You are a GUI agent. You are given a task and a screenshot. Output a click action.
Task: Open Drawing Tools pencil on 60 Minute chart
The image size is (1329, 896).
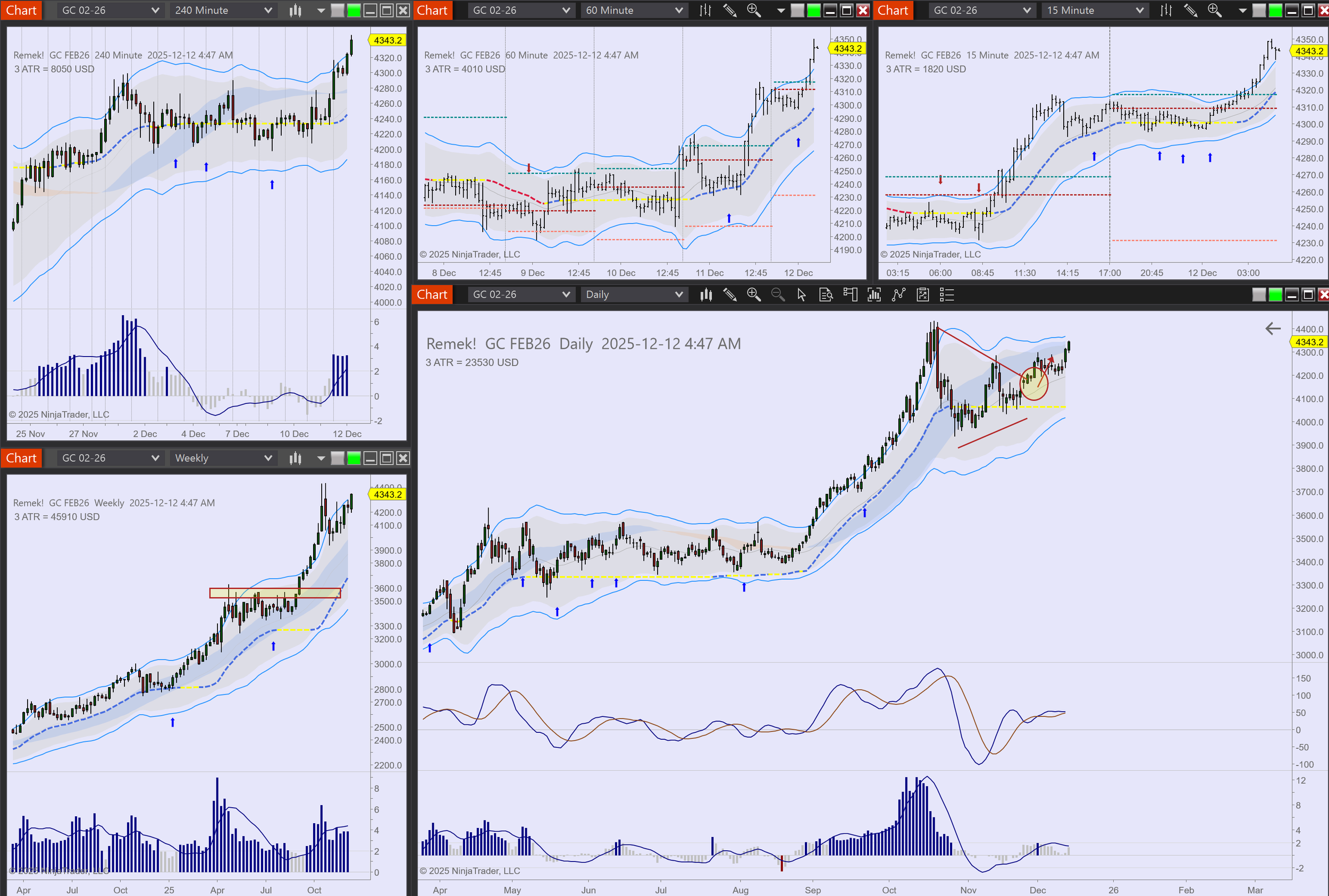tap(729, 10)
